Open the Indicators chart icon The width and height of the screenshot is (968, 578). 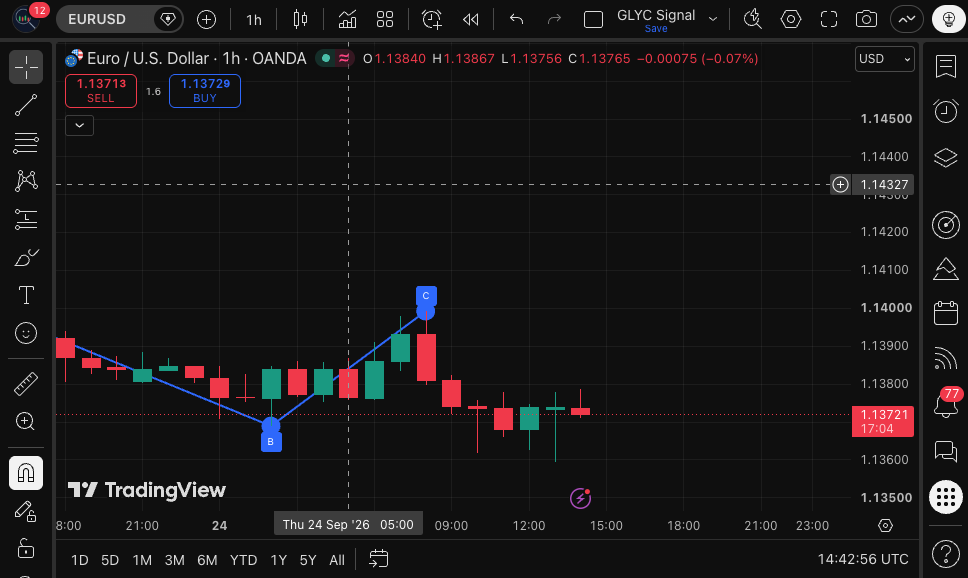(347, 19)
